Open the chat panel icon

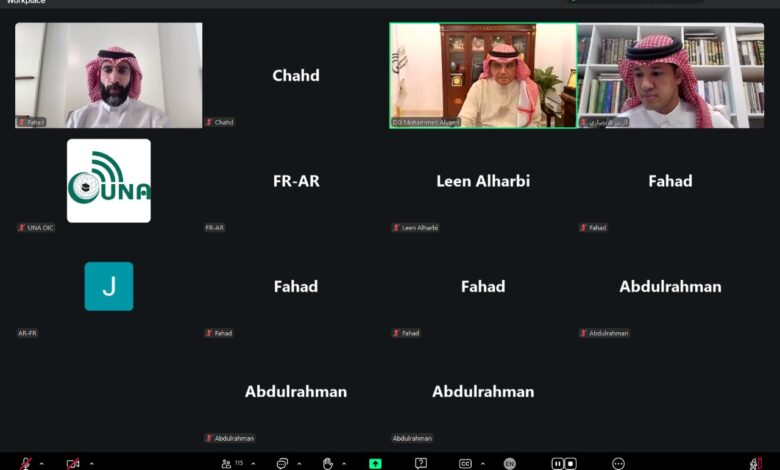click(282, 464)
